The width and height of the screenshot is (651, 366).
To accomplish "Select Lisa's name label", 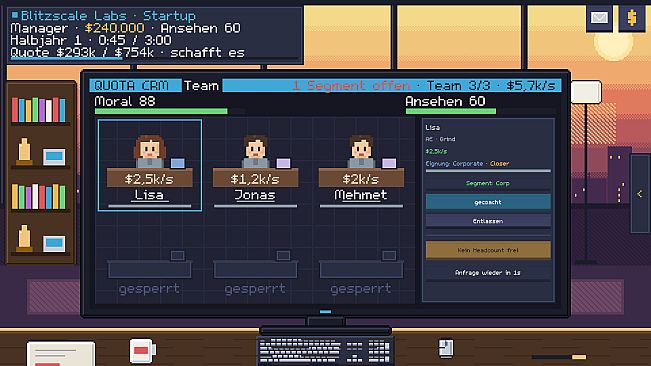I will point(149,195).
